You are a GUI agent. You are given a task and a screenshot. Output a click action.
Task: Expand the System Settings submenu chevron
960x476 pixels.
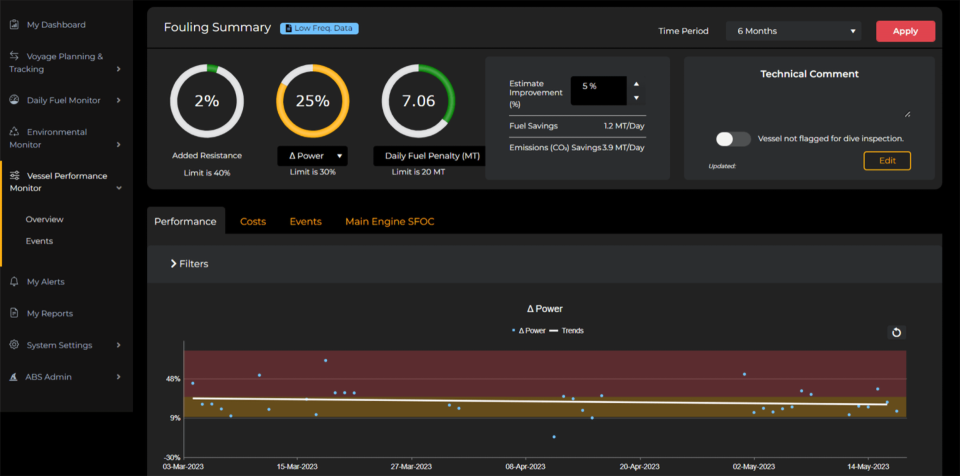[119, 346]
